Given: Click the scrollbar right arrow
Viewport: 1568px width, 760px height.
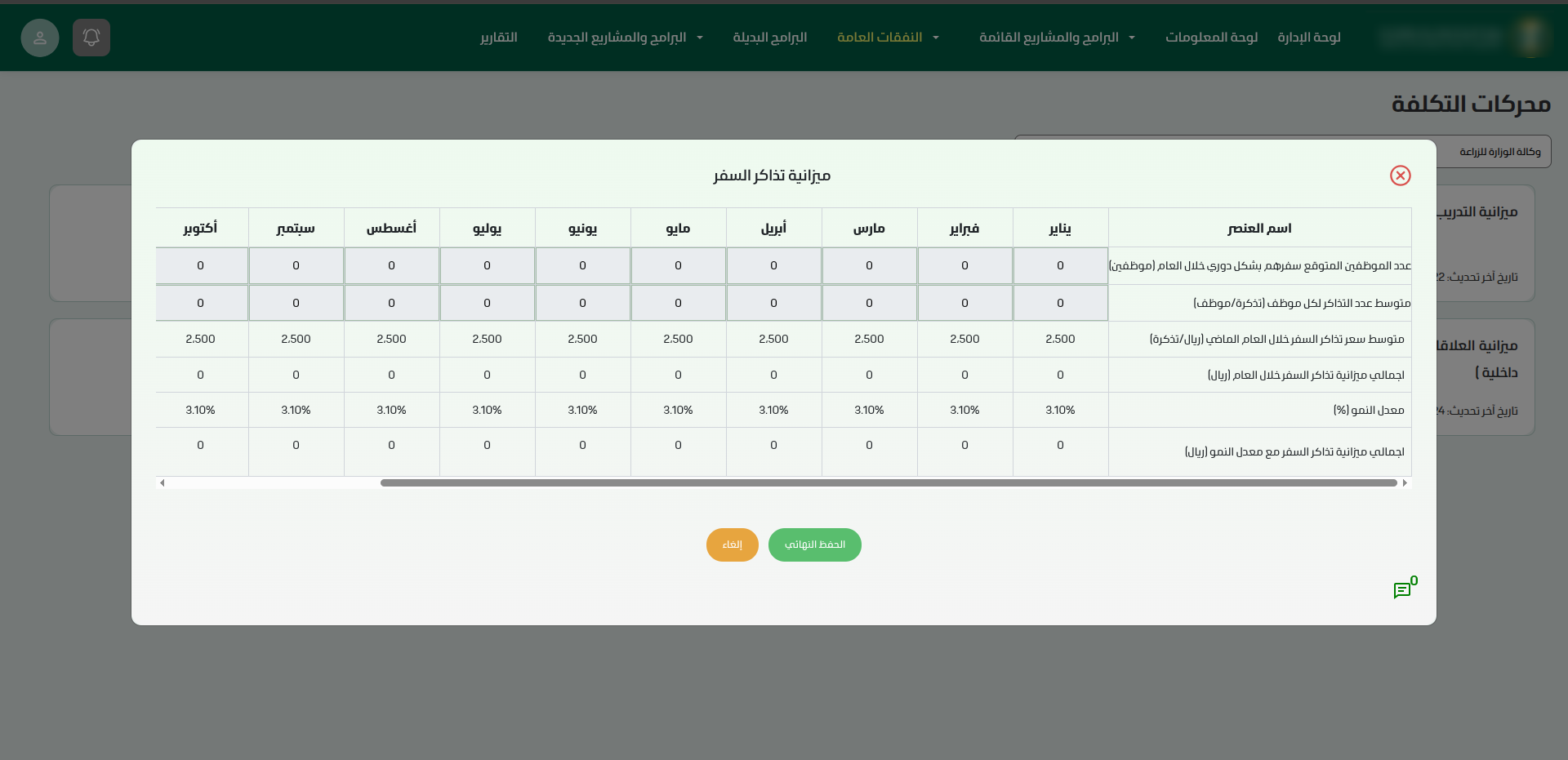Looking at the screenshot, I should coord(1405,483).
